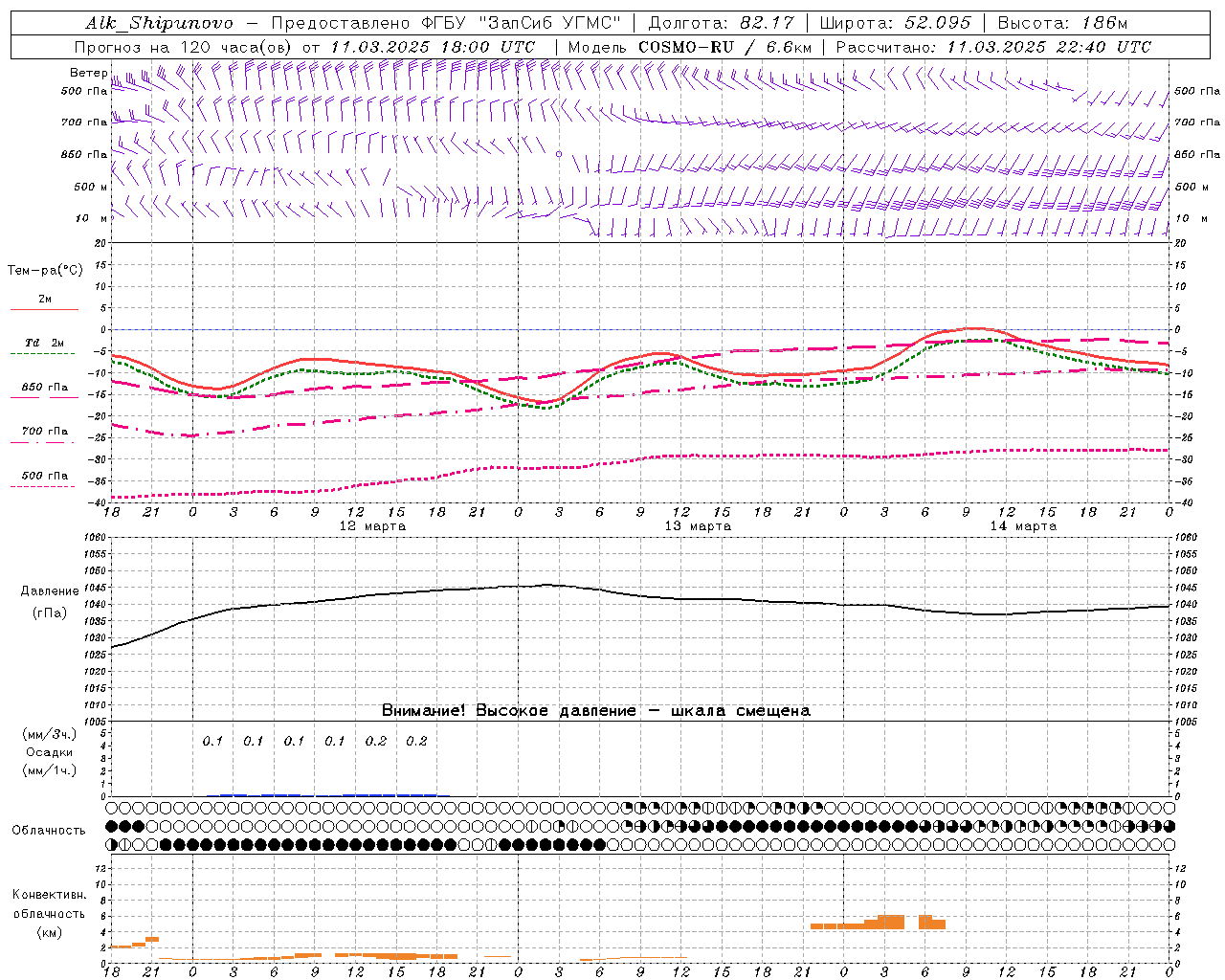
Task: Click the 2м temperature legend line sample
Action: click(44, 309)
